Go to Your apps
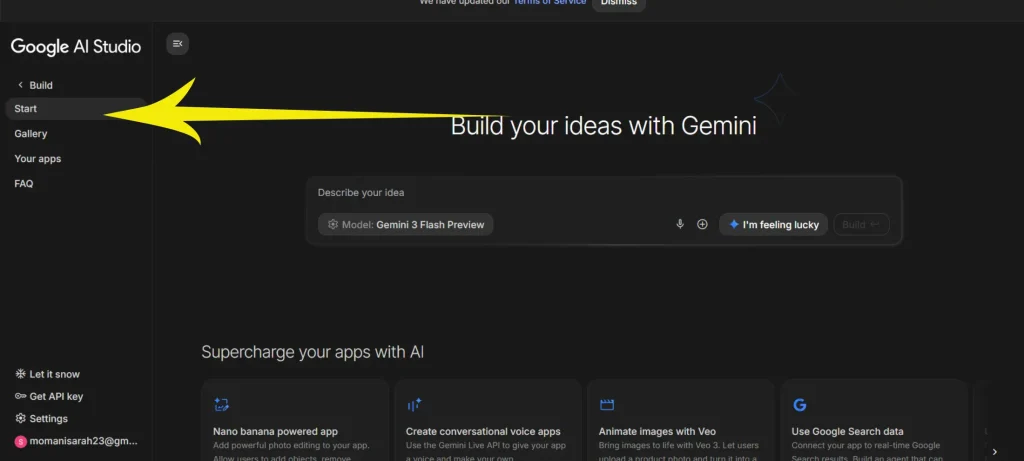The height and width of the screenshot is (461, 1024). coord(38,159)
